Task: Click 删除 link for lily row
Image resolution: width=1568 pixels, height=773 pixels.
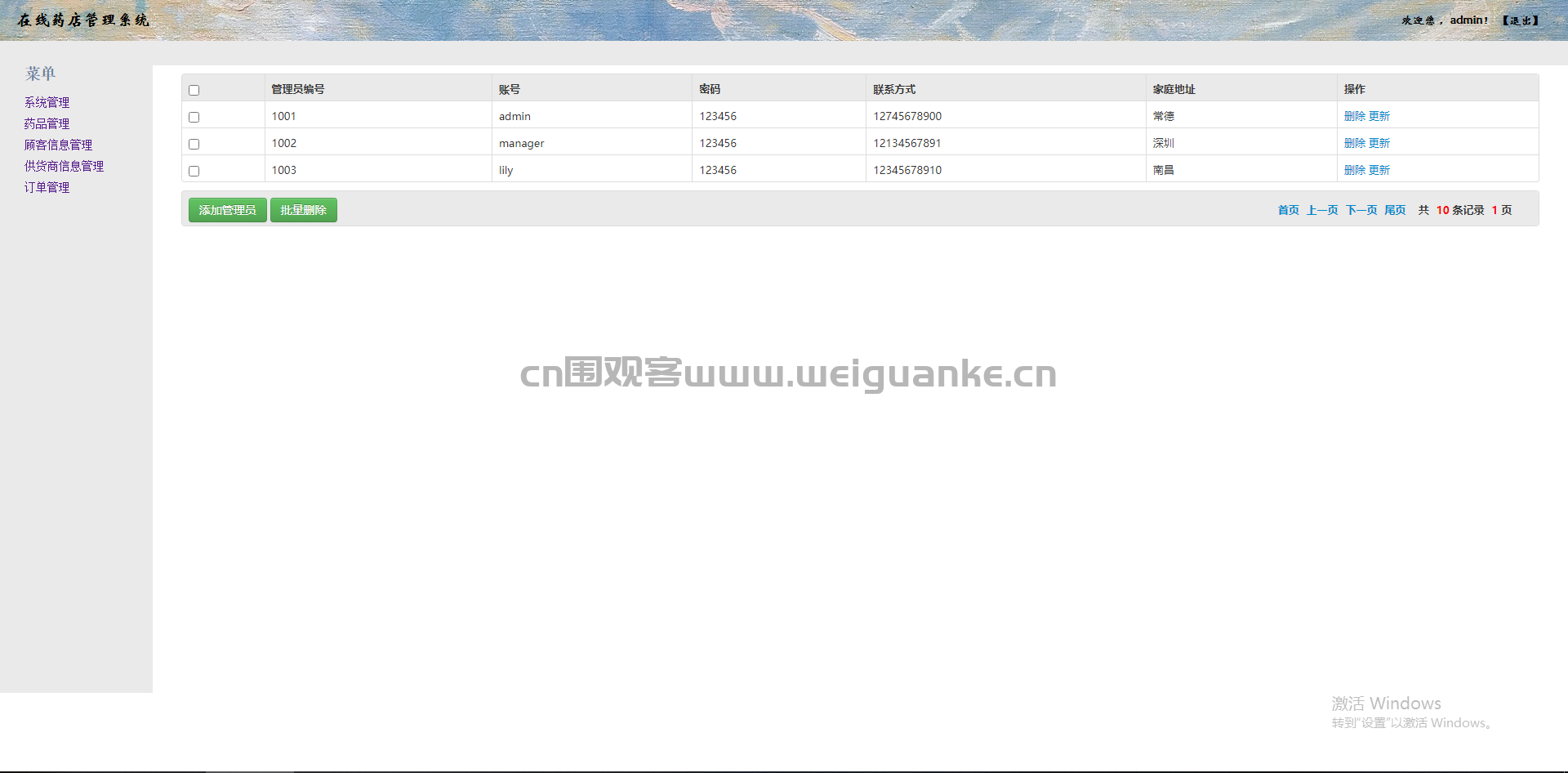Action: click(1355, 170)
